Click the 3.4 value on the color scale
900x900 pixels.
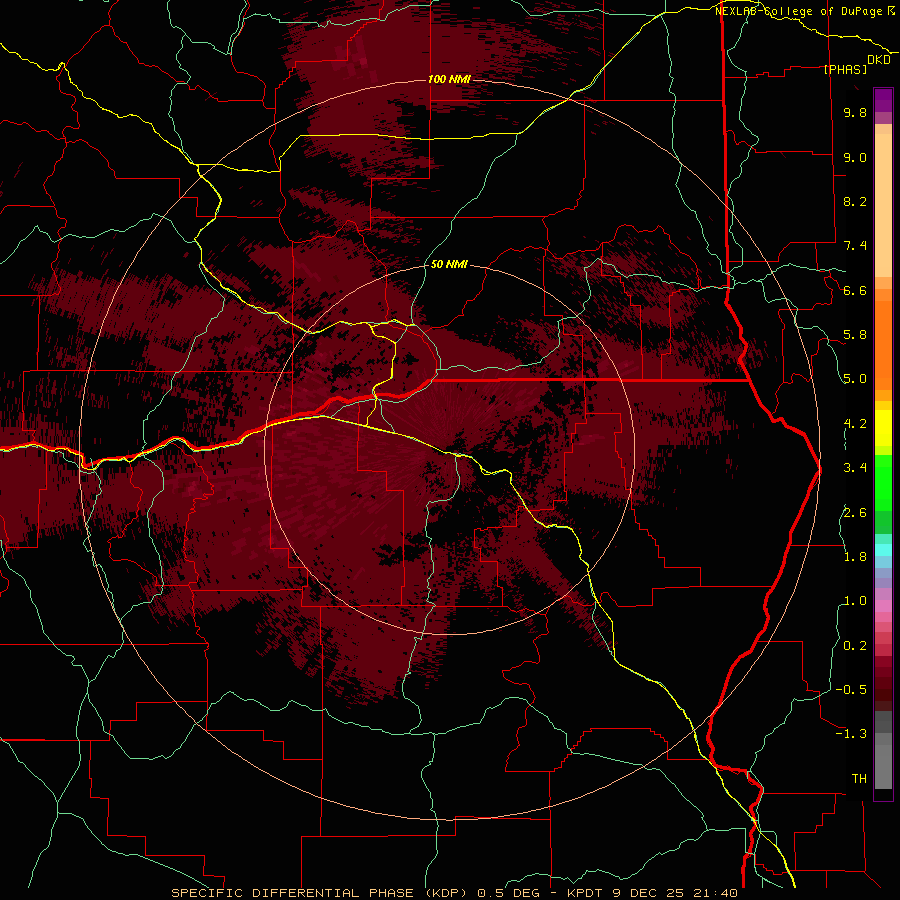click(x=855, y=468)
